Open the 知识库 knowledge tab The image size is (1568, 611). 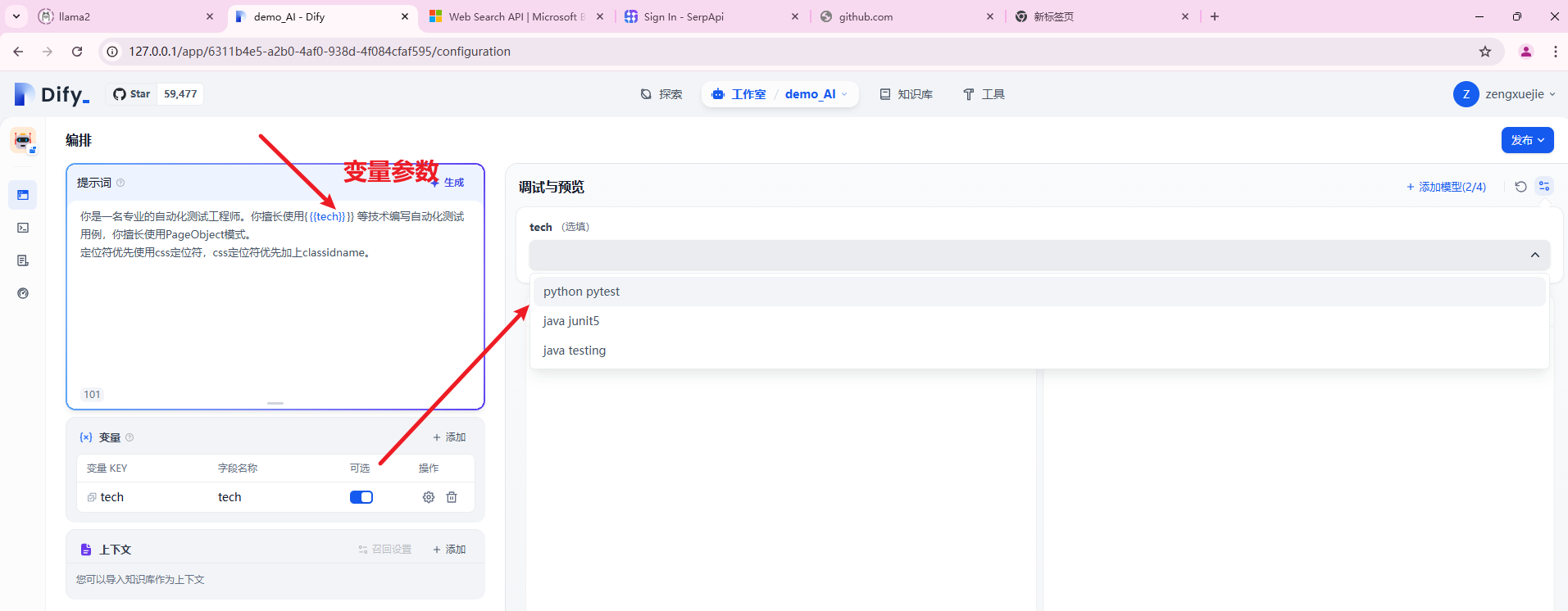click(907, 94)
